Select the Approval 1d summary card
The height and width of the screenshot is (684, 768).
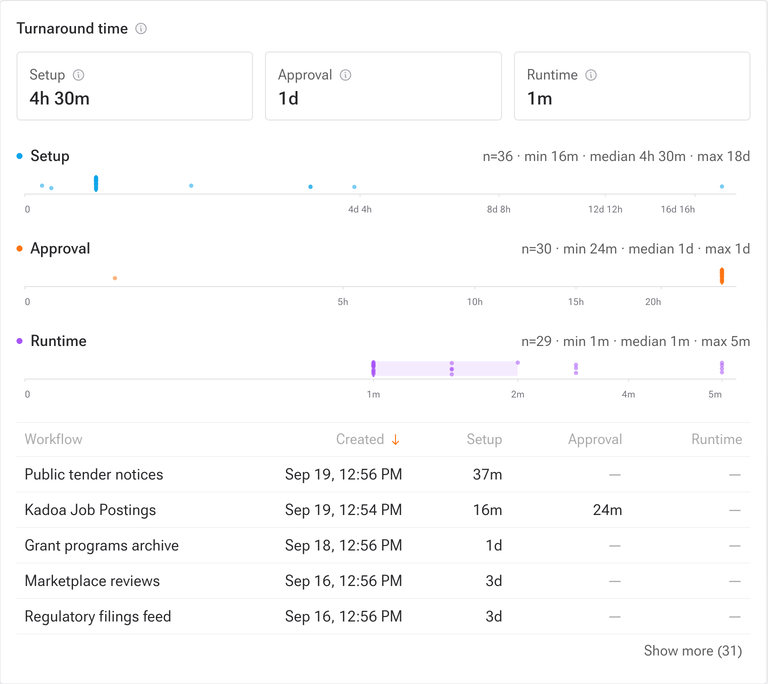384,86
